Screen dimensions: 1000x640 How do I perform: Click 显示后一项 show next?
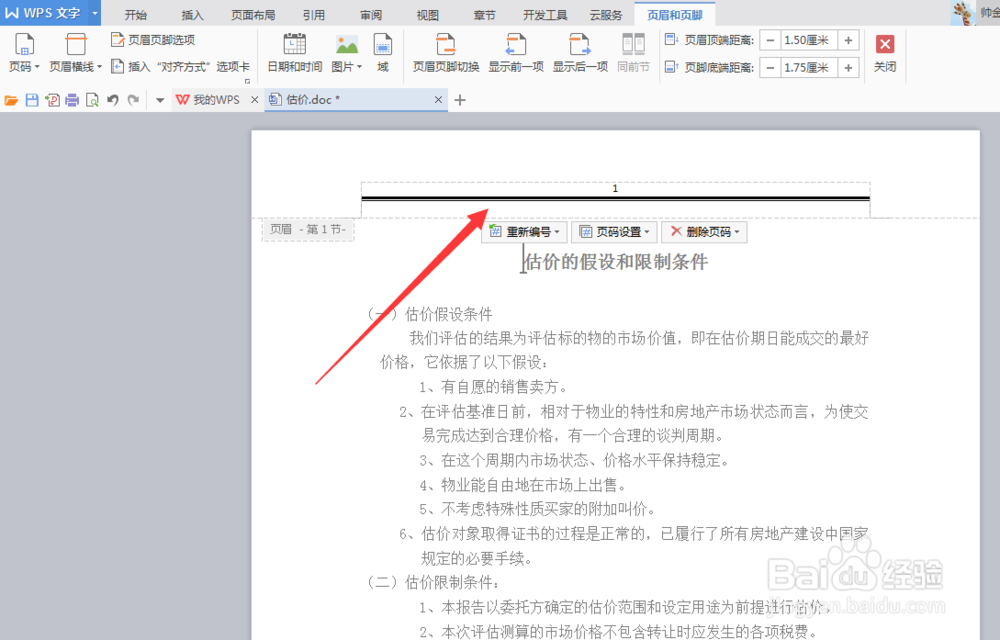580,53
